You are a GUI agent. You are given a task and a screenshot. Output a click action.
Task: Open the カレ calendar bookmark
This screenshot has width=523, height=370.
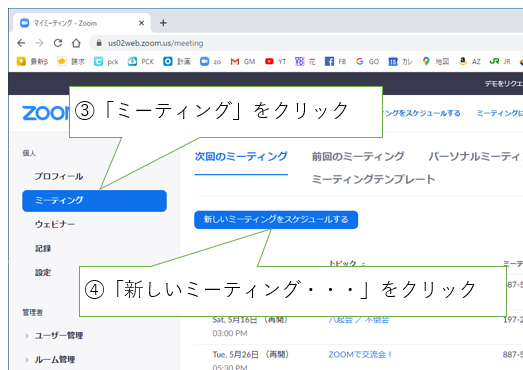coord(400,61)
